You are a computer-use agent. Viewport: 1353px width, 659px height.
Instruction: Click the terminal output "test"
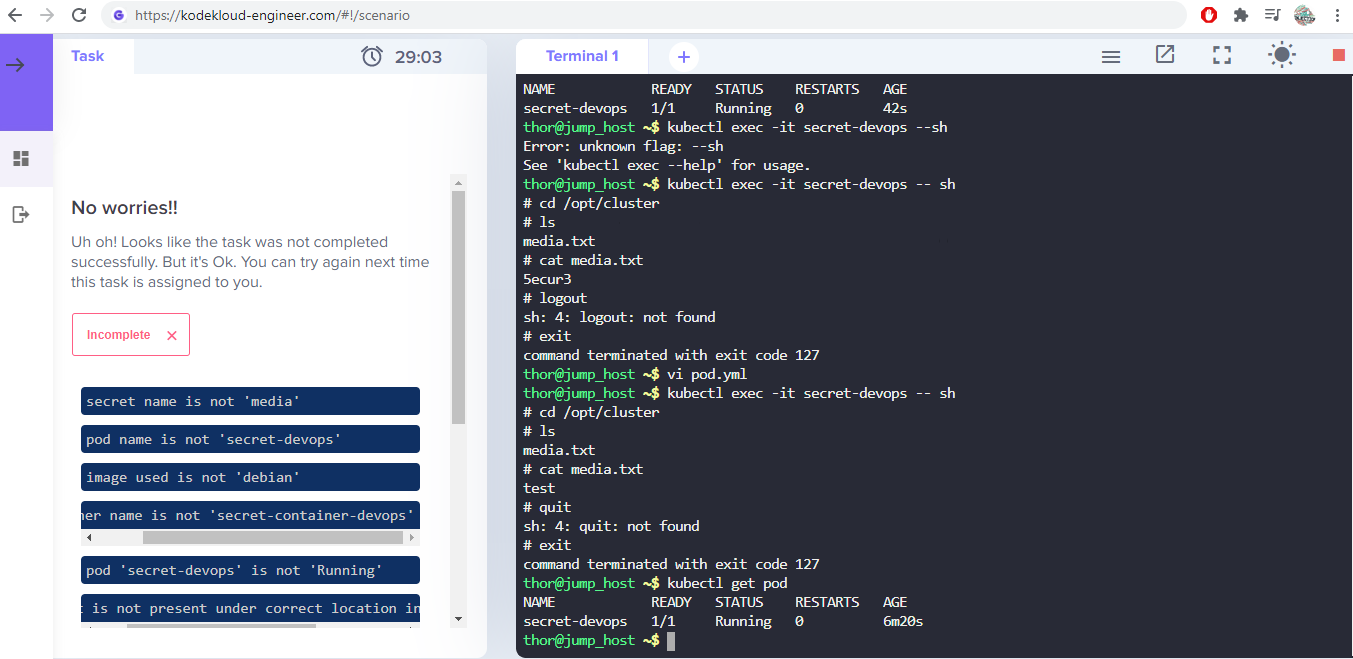[x=539, y=488]
